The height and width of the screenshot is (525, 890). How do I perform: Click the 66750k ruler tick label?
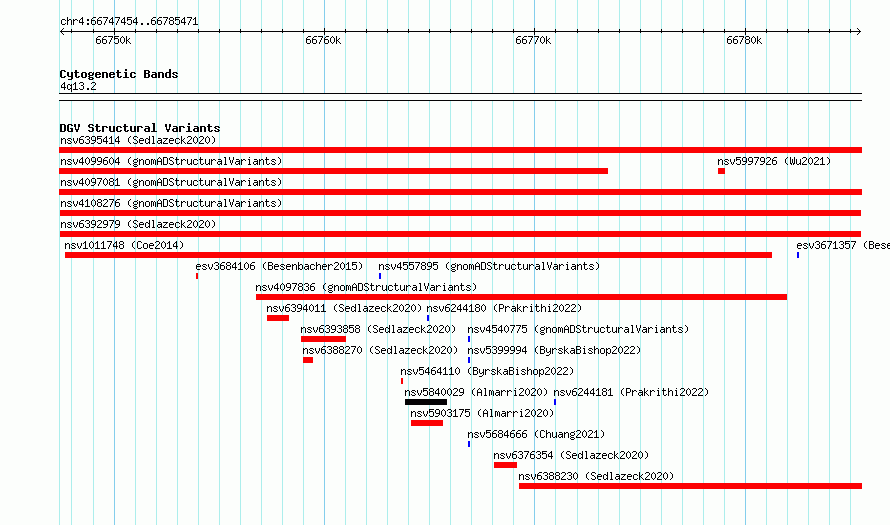(113, 40)
